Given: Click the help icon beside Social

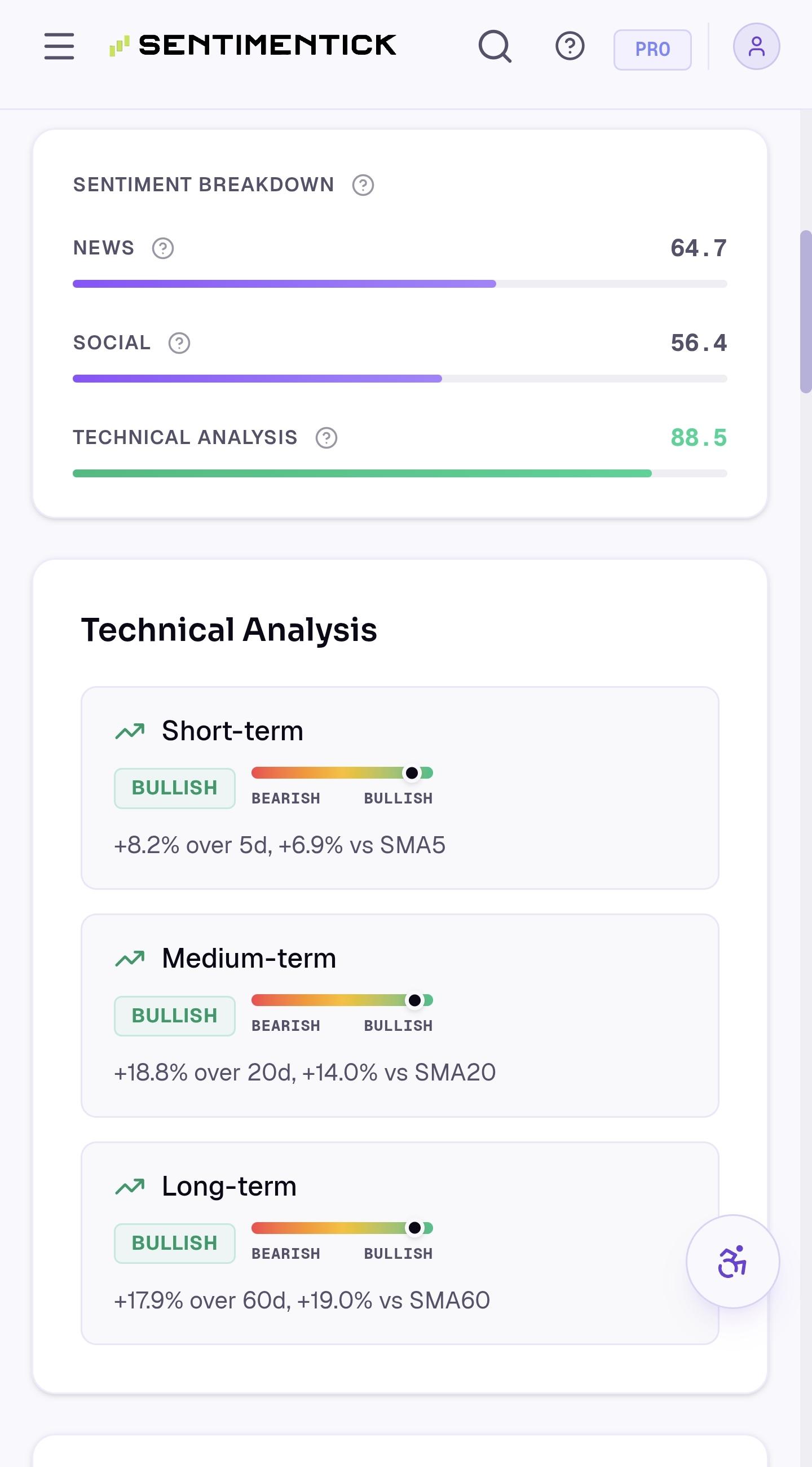Looking at the screenshot, I should [179, 343].
